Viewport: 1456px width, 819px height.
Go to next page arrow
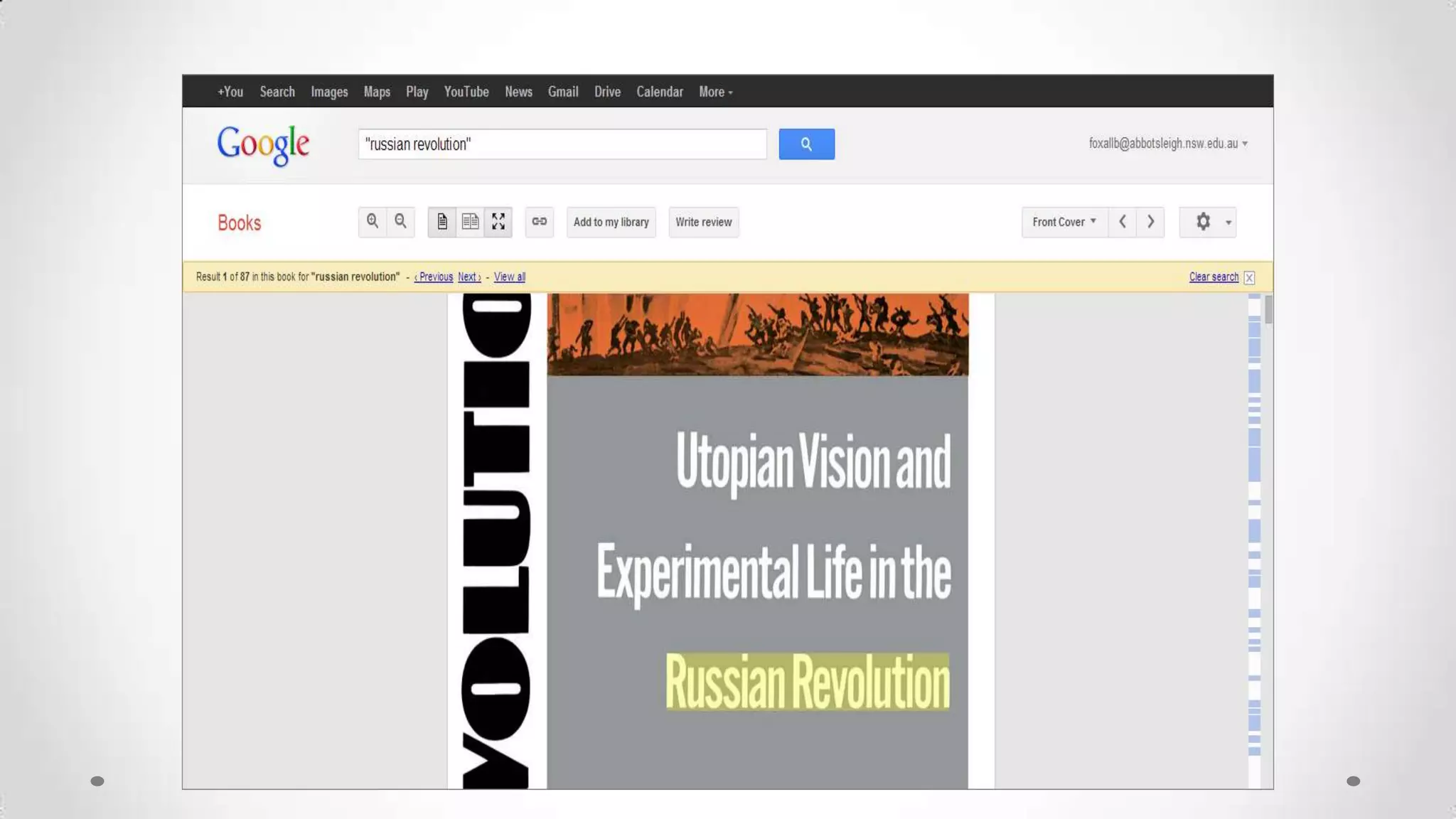[x=1150, y=222]
